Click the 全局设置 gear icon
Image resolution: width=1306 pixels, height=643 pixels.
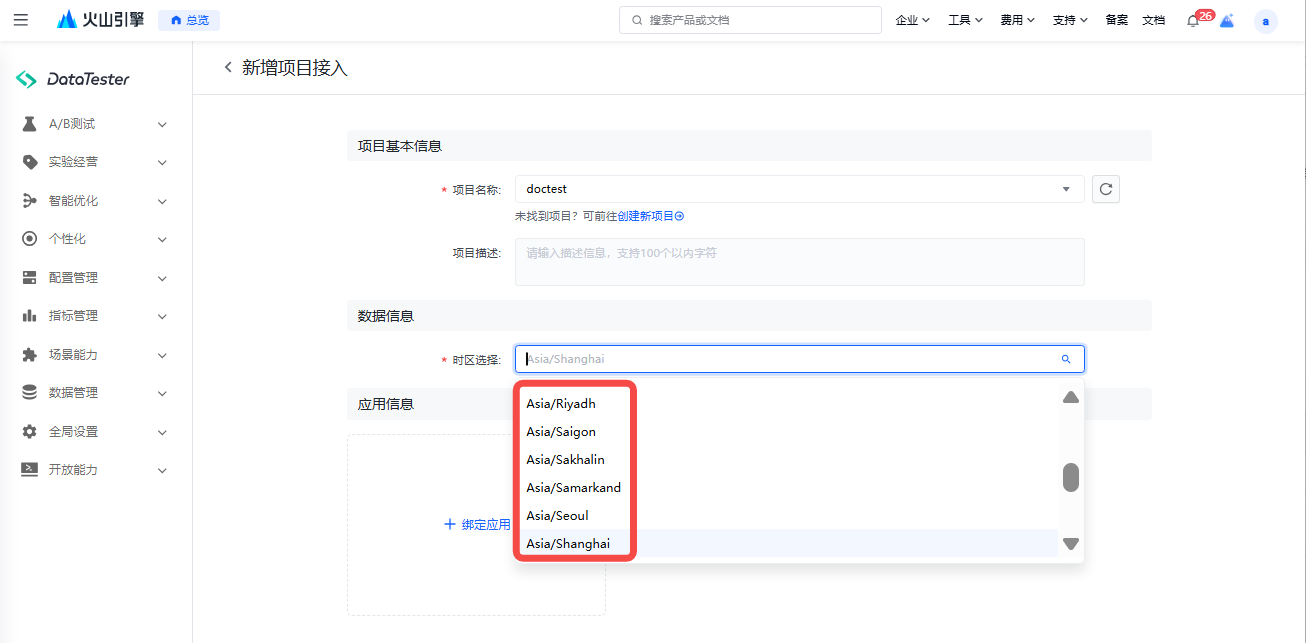[x=30, y=431]
